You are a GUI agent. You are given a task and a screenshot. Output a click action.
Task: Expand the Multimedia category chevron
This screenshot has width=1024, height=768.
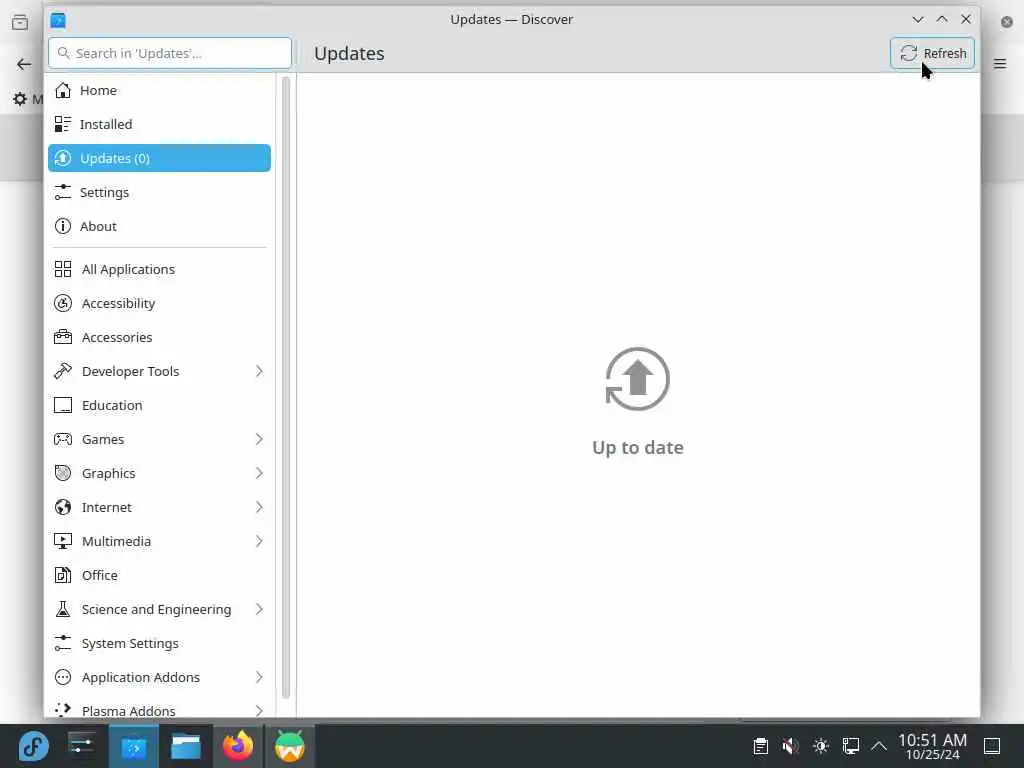click(259, 541)
